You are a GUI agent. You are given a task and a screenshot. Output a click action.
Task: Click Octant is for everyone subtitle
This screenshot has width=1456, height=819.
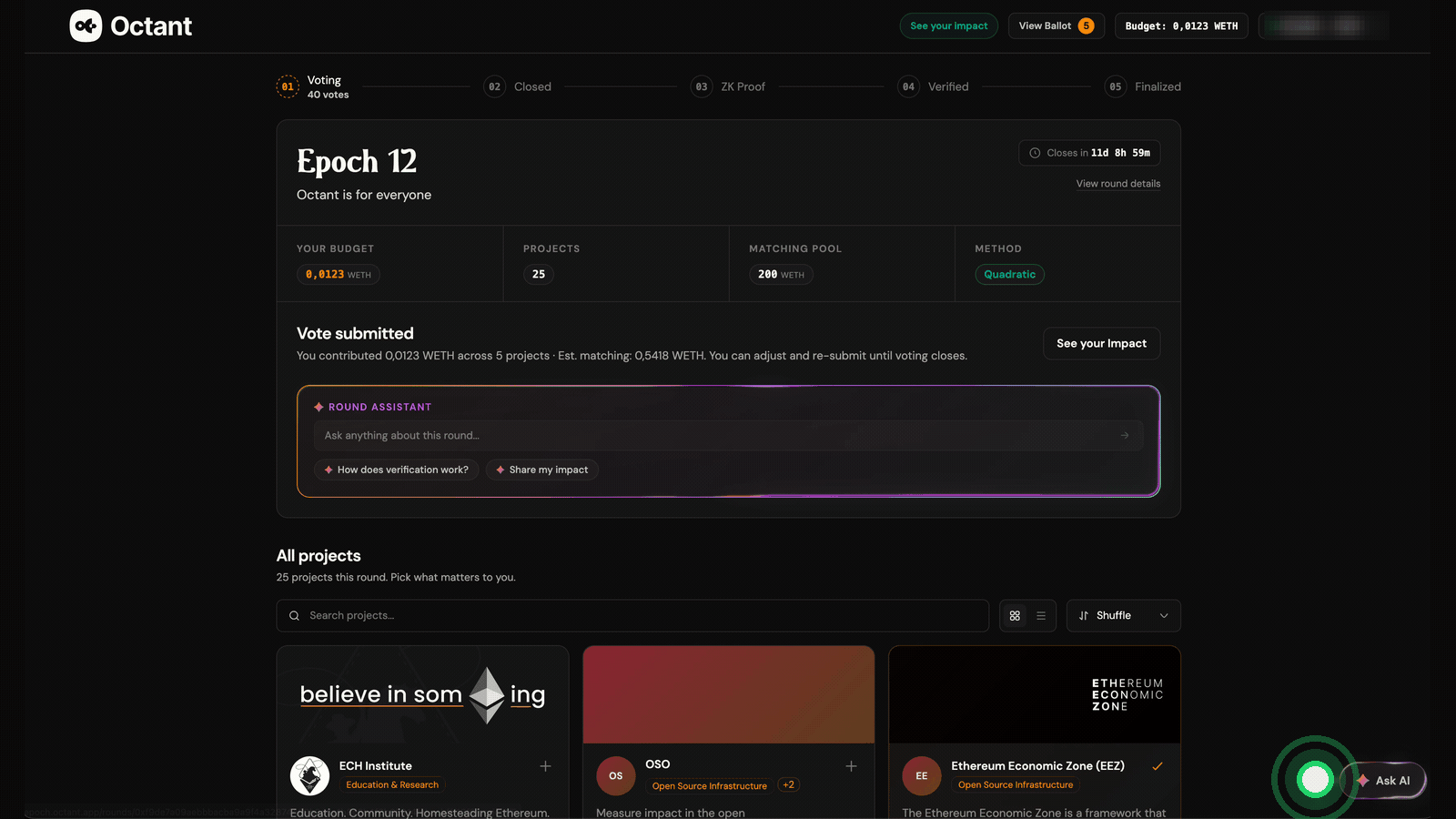(364, 195)
